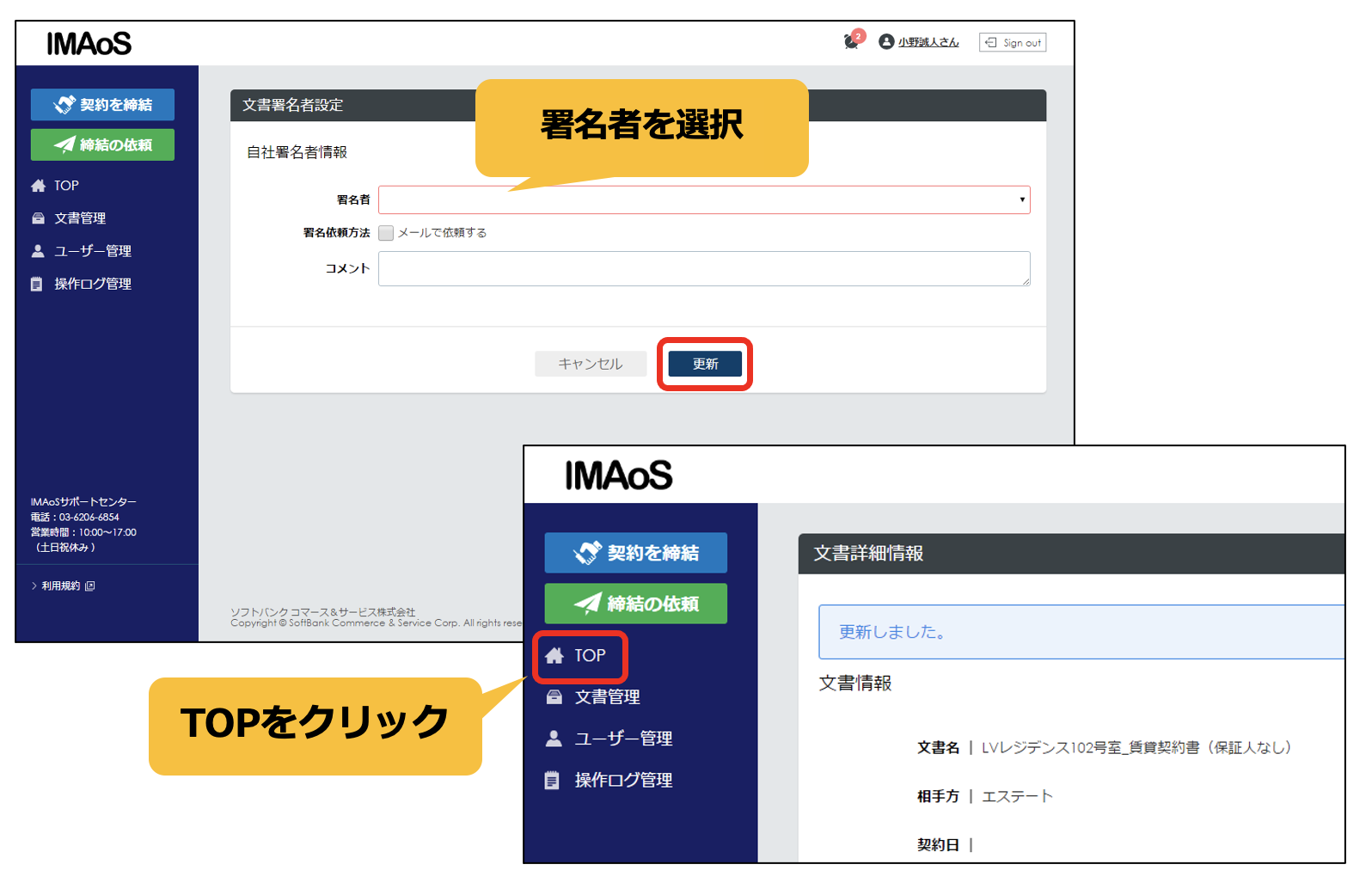Click into the コメント text field

click(703, 268)
